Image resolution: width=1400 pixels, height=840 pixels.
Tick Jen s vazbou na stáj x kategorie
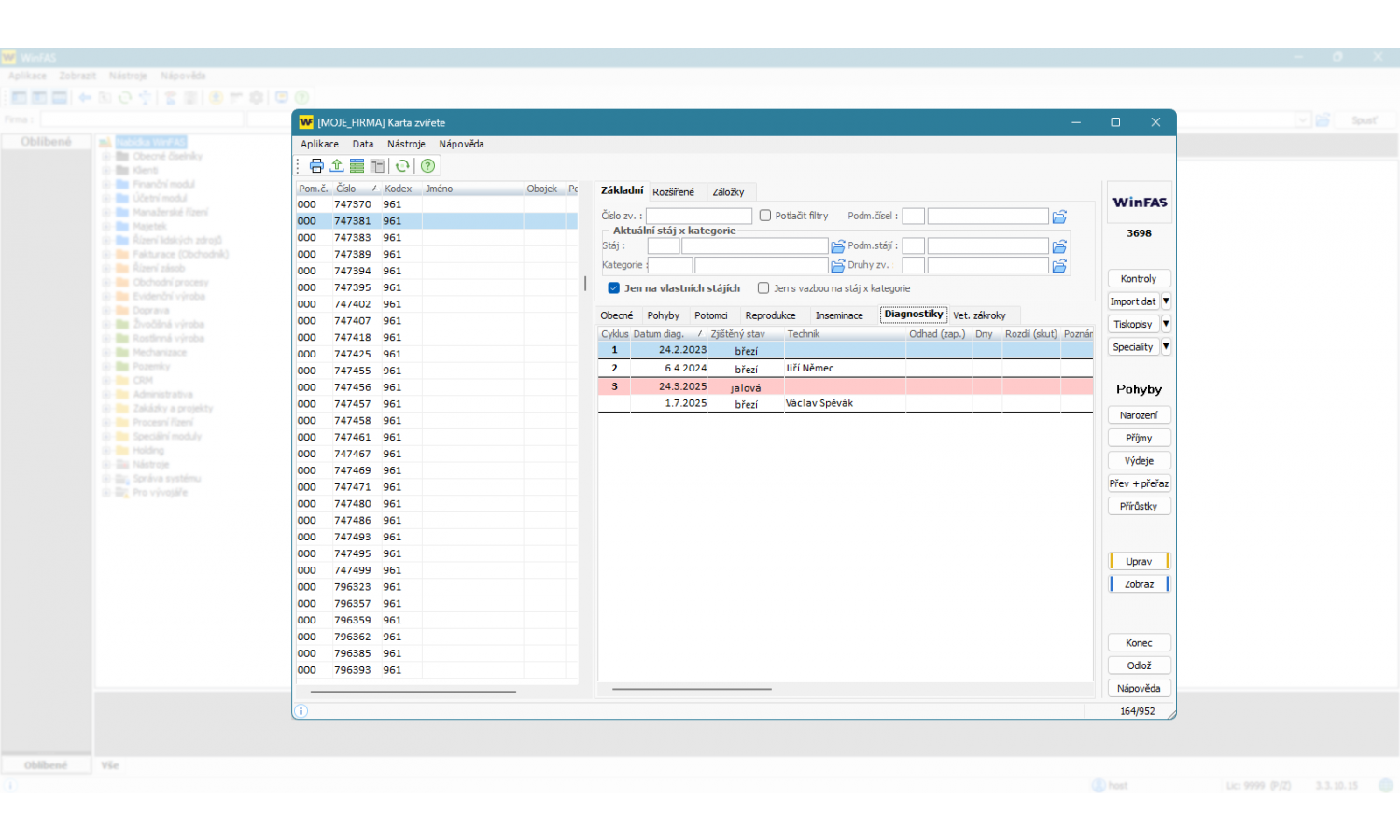763,288
